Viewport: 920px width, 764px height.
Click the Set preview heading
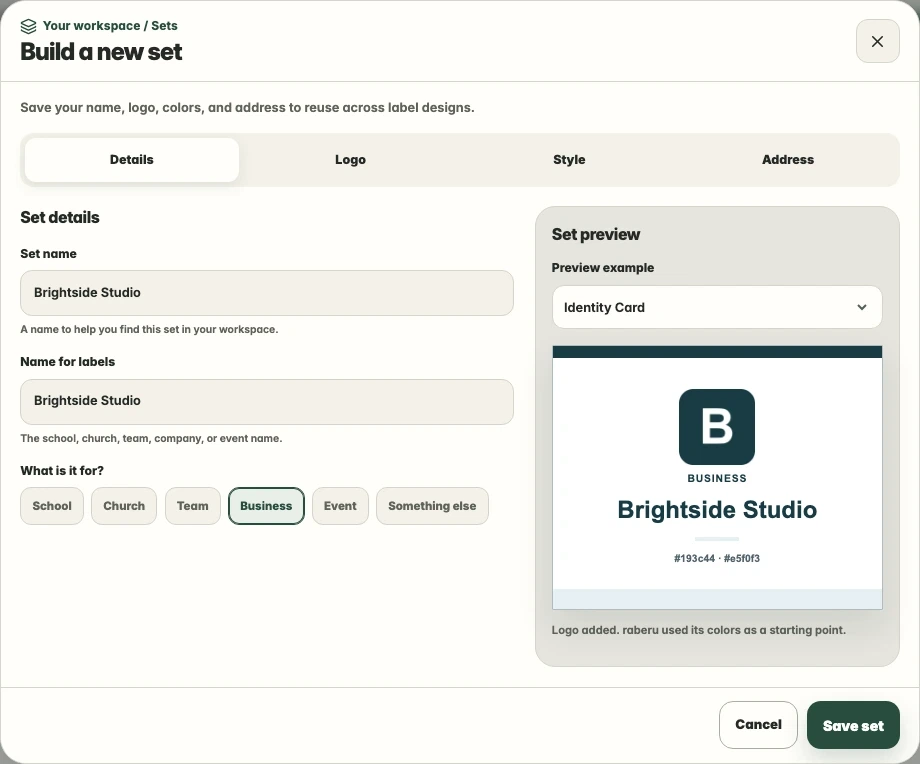596,234
